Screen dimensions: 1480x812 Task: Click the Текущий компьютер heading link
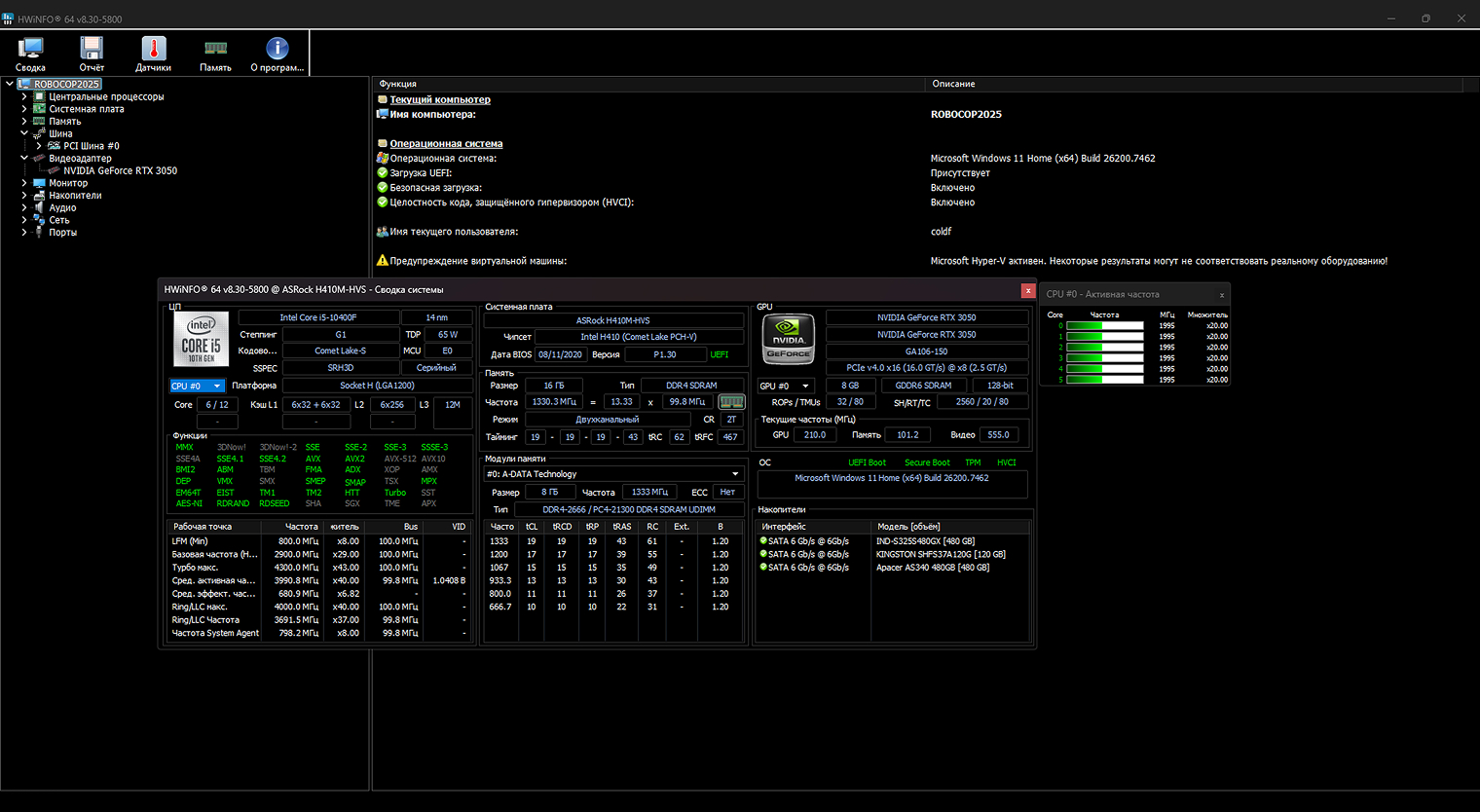pyautogui.click(x=439, y=99)
